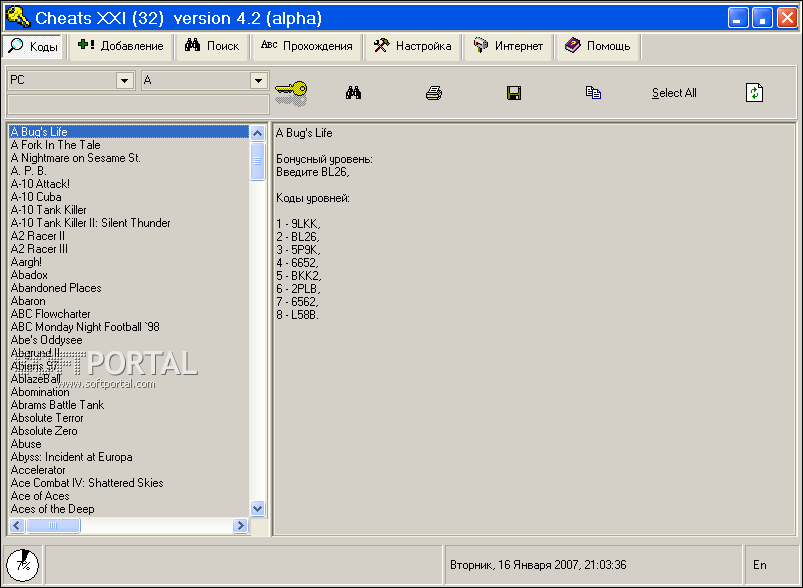Click the Cheats XXI key app icon
Screen dimensions: 803x588
click(x=17, y=17)
